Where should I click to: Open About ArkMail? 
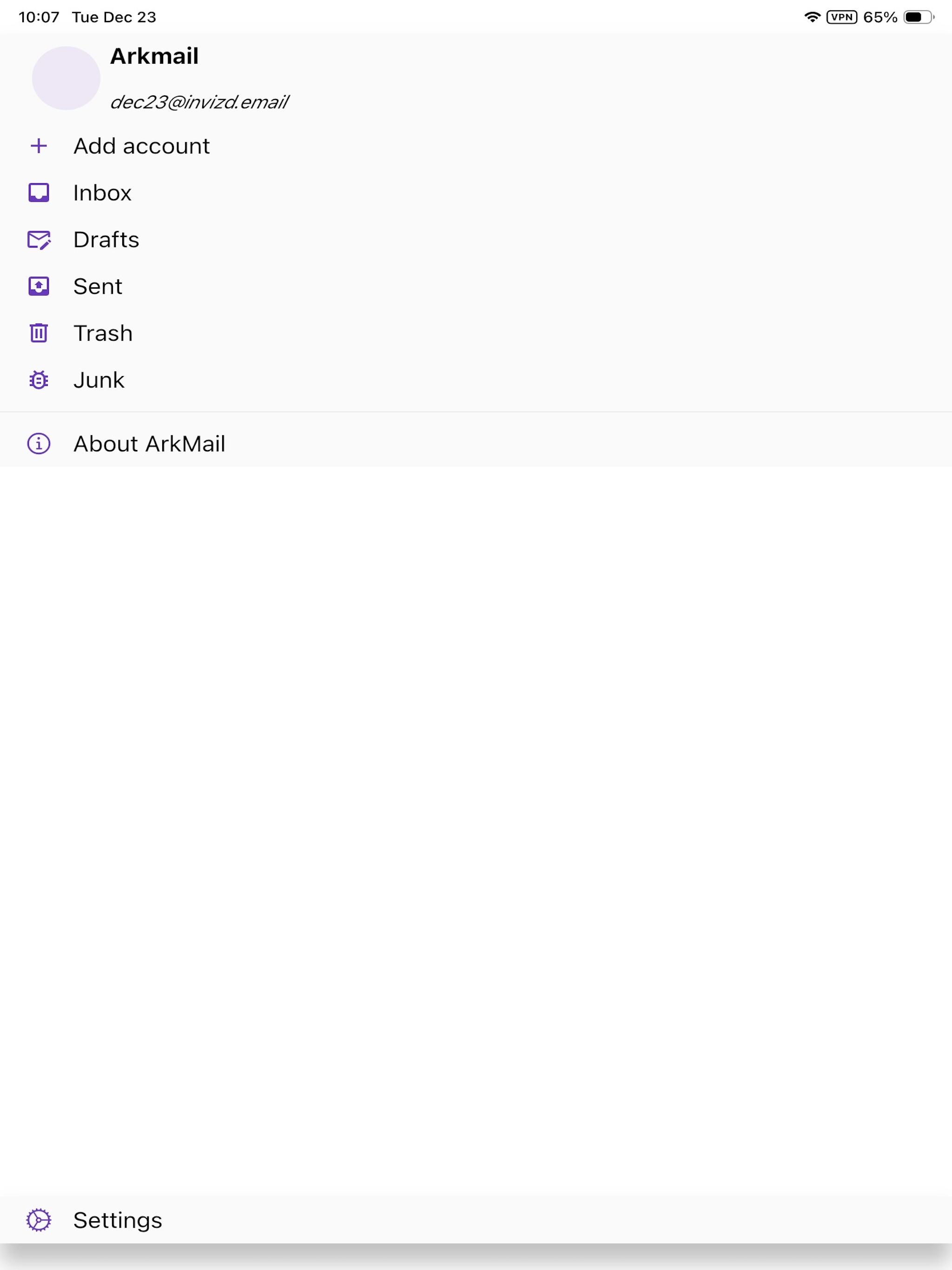(x=476, y=444)
